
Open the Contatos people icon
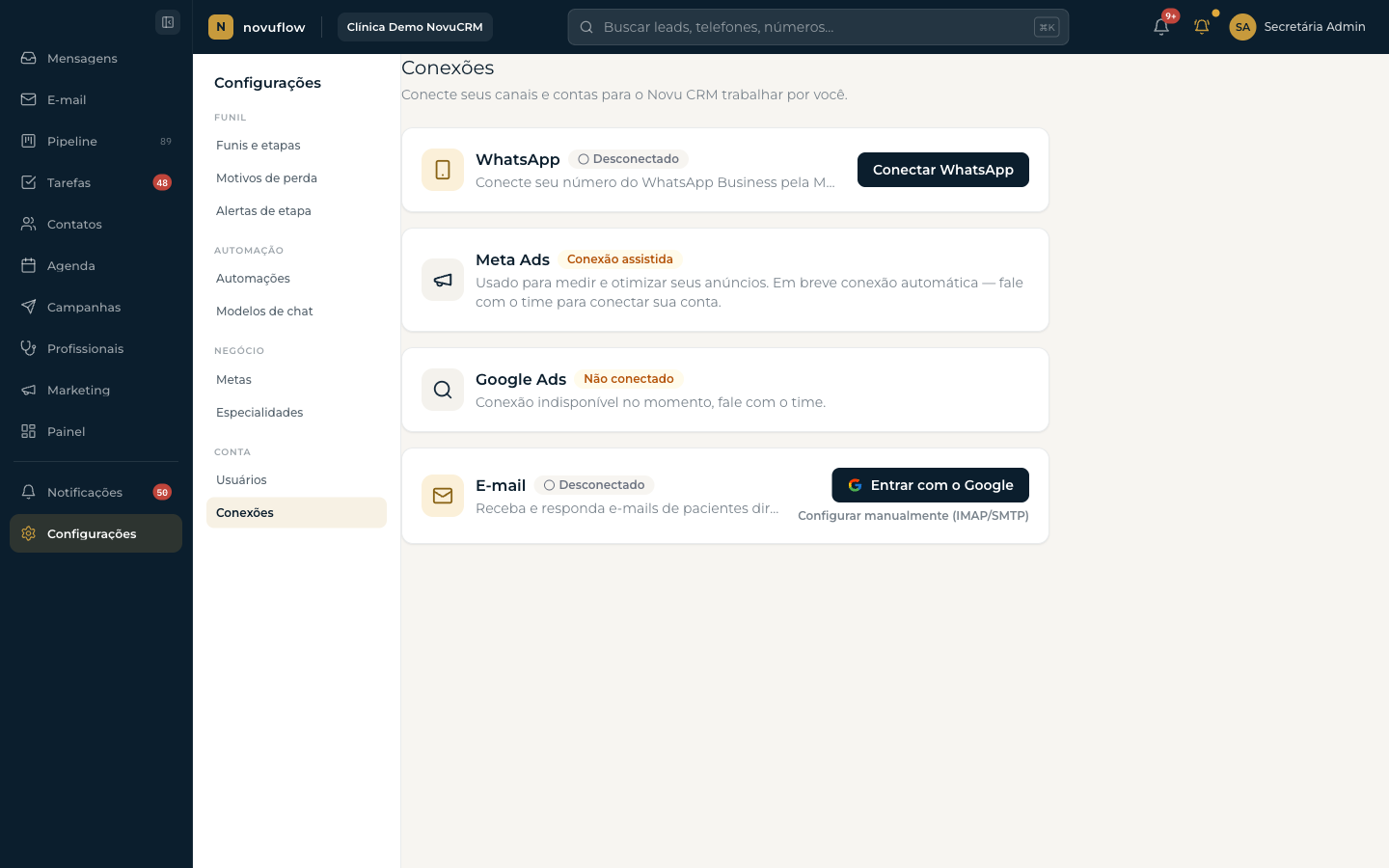tap(29, 224)
